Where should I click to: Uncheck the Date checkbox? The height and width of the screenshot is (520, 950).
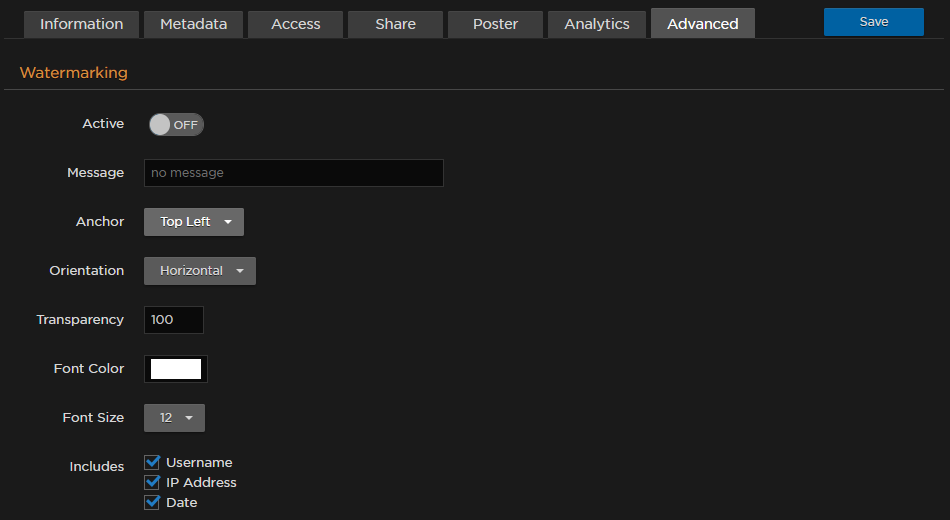pos(153,502)
